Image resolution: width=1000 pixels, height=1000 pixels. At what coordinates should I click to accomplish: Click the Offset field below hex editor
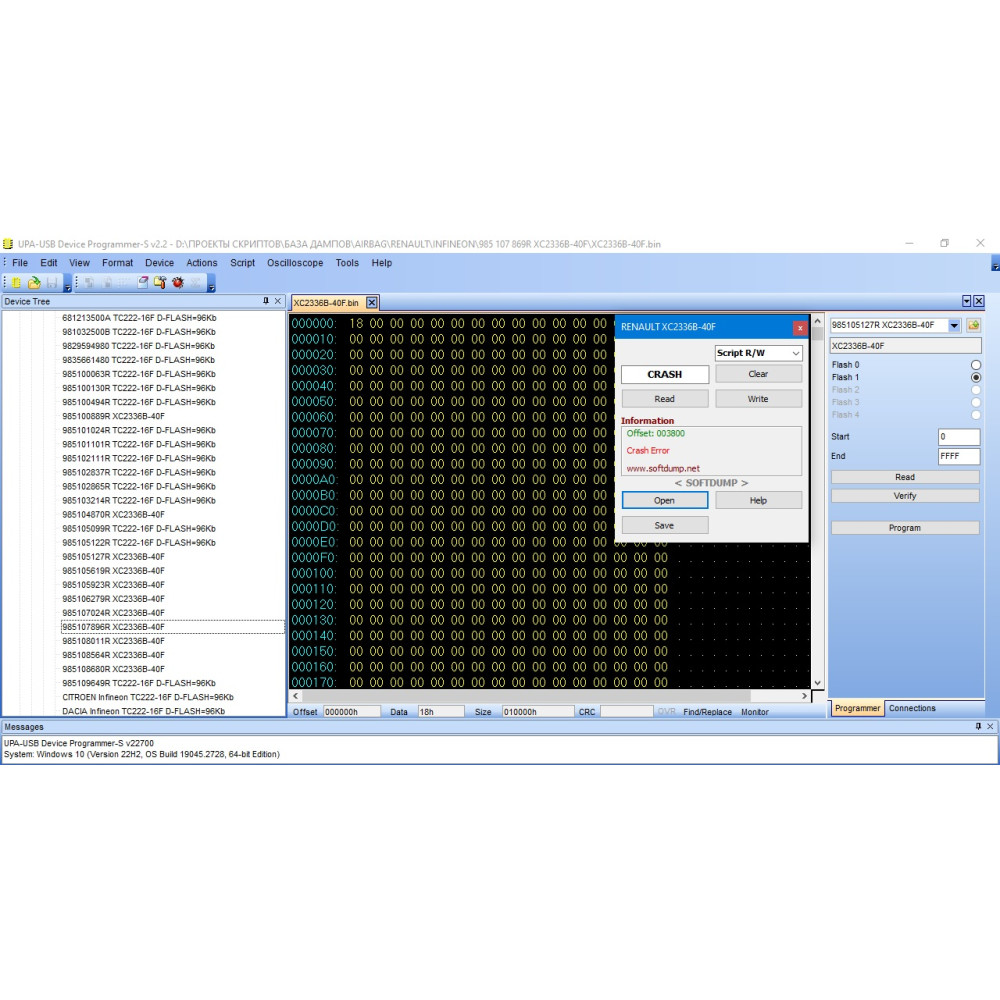tap(351, 712)
